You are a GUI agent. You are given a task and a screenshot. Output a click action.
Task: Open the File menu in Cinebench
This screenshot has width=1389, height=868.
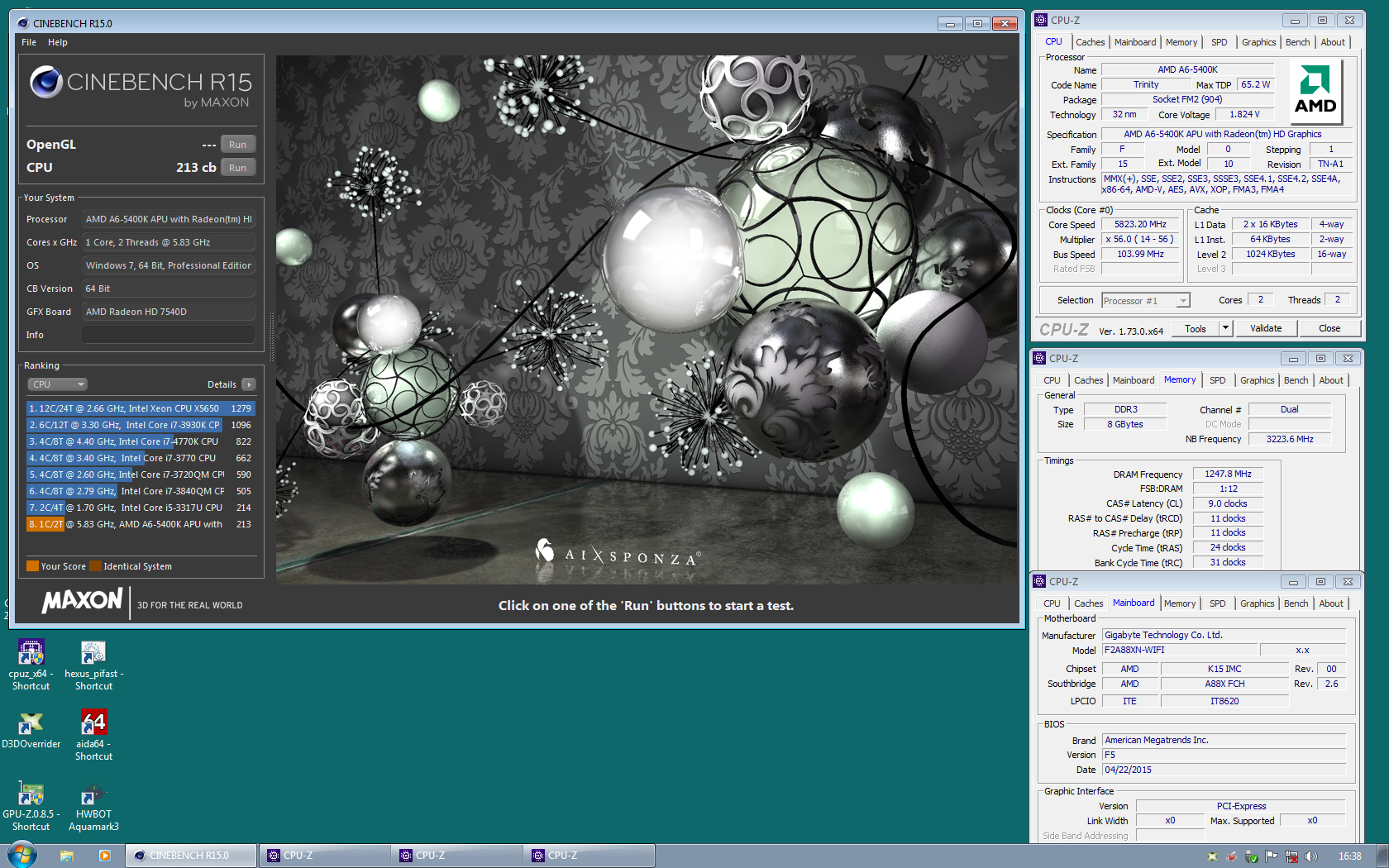(x=29, y=42)
